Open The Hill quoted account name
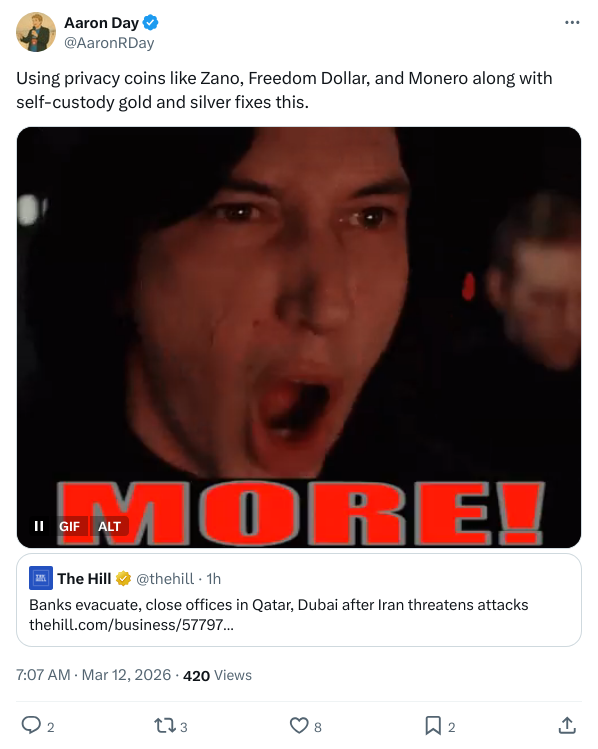The height and width of the screenshot is (749, 598). 84,578
